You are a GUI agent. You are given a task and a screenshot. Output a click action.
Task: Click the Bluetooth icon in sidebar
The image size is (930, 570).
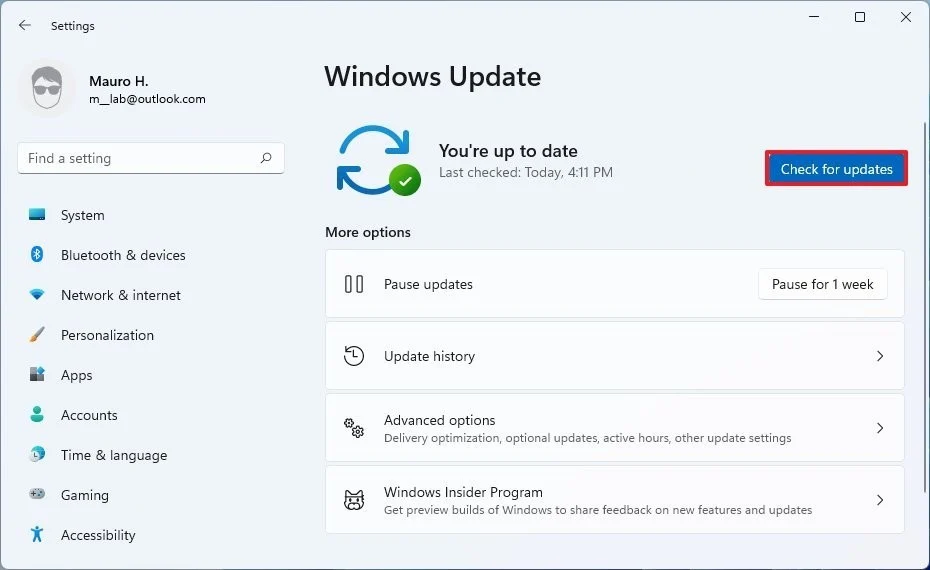[37, 254]
